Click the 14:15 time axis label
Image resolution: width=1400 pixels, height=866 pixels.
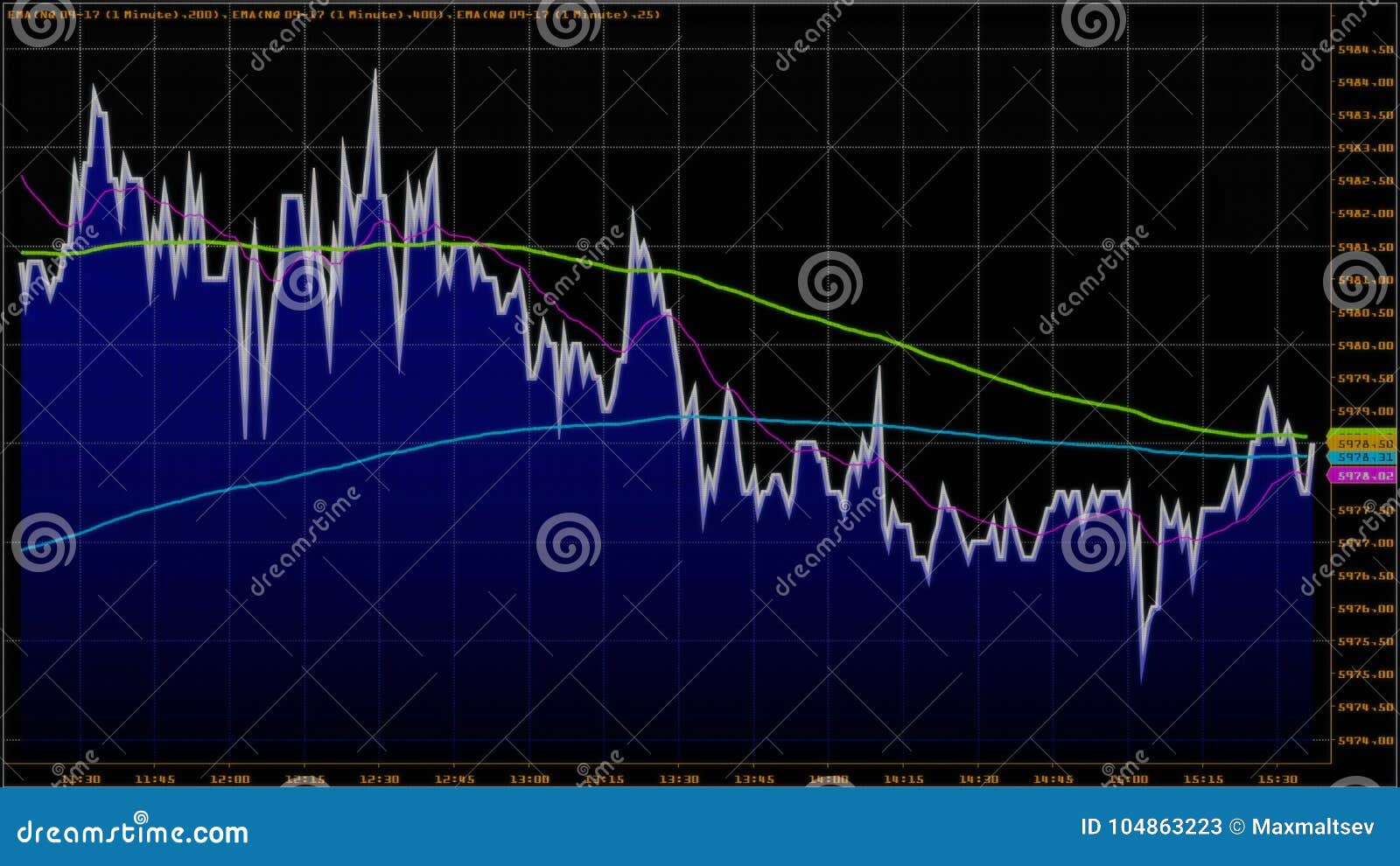[903, 779]
